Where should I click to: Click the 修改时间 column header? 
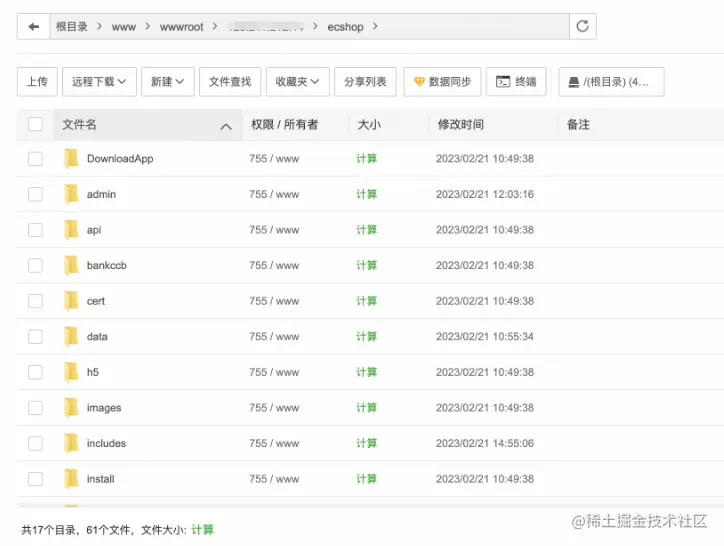click(460, 124)
